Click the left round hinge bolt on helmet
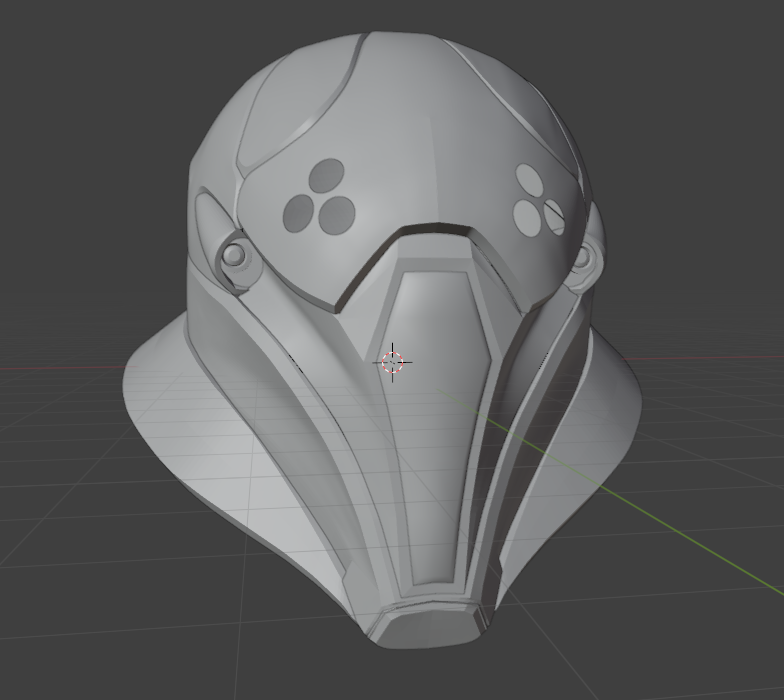784x700 pixels. point(234,255)
